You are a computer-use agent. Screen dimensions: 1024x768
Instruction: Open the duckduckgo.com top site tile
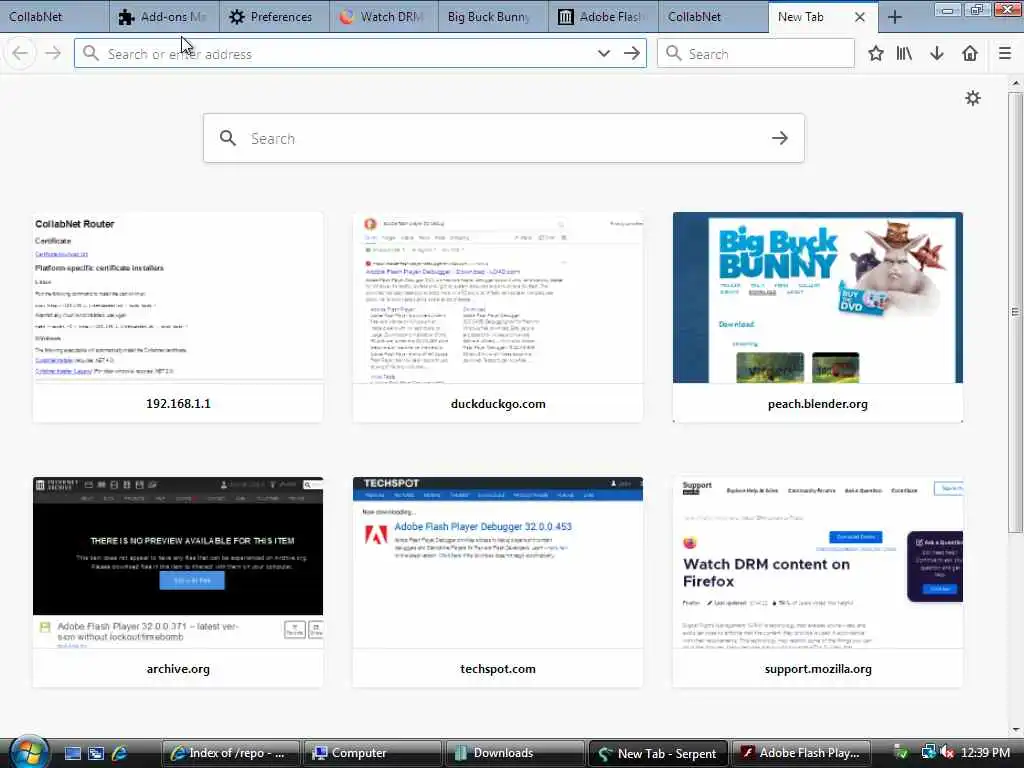click(498, 317)
